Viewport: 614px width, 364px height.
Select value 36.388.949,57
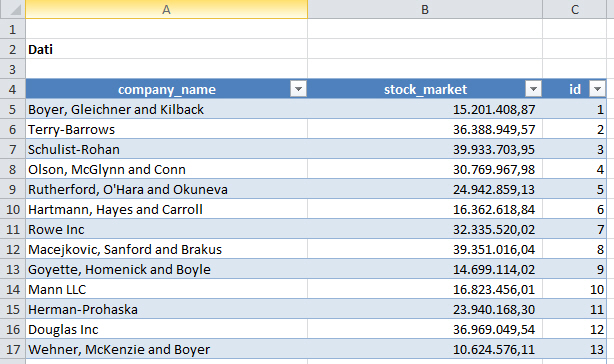(x=425, y=129)
